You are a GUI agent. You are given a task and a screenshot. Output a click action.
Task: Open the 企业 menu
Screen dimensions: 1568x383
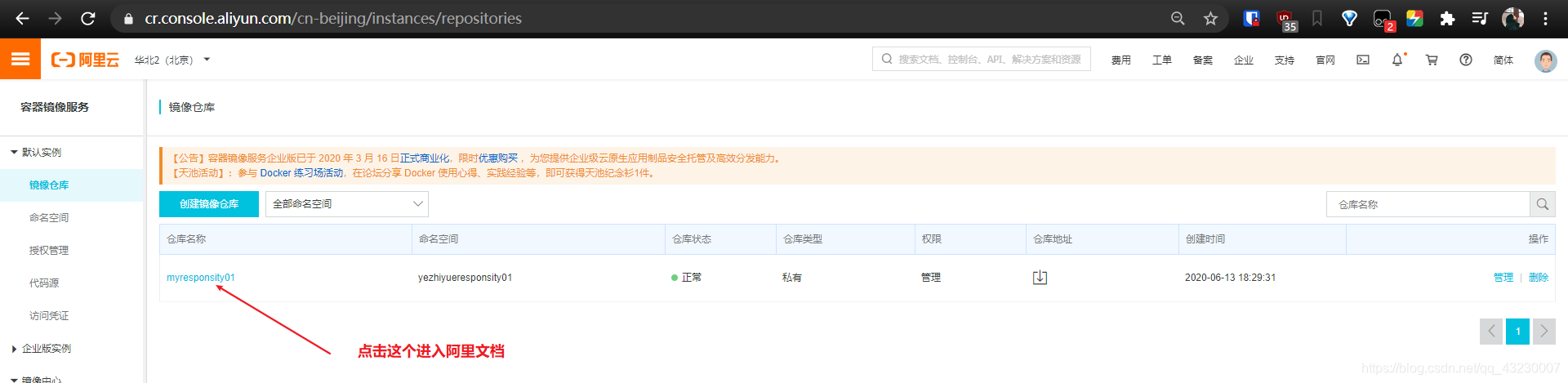[x=1243, y=60]
